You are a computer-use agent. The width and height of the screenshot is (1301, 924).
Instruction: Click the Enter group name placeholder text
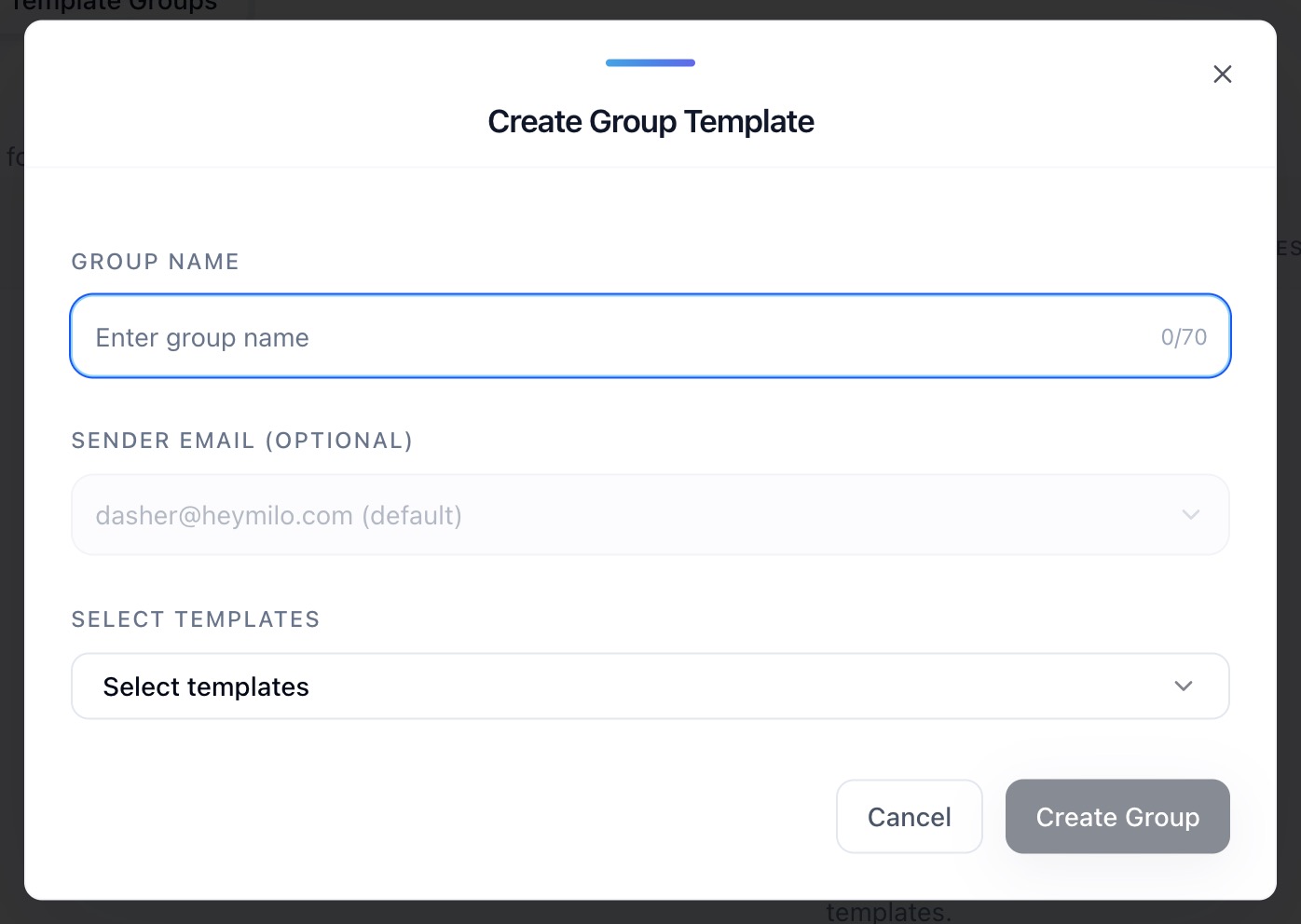tap(202, 338)
